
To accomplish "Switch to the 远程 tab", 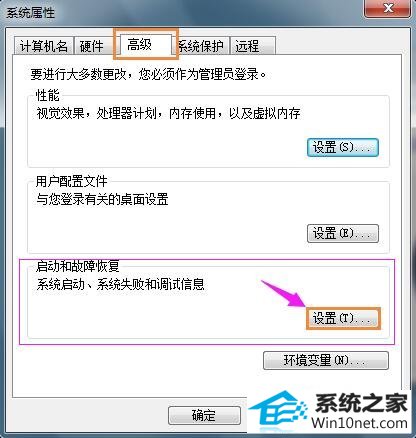I will (253, 46).
